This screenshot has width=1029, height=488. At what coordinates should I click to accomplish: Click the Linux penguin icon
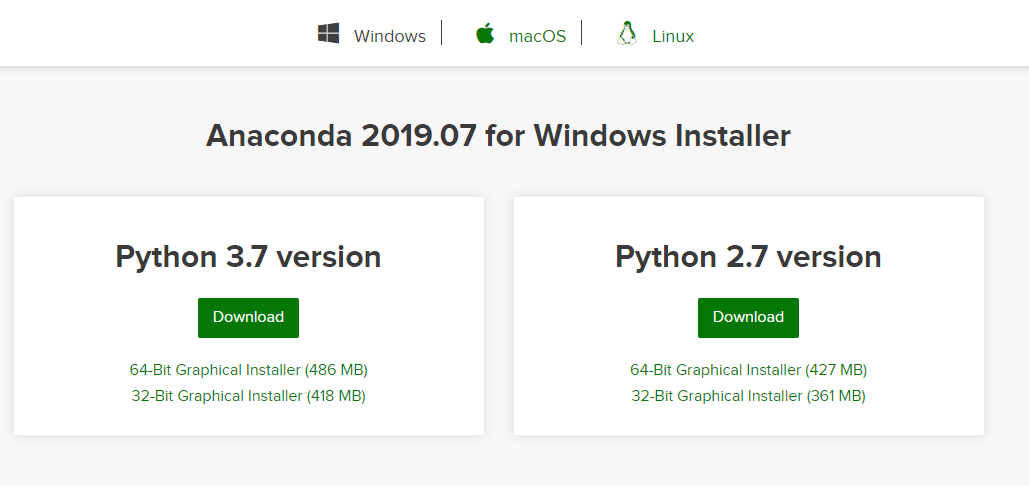coord(627,35)
